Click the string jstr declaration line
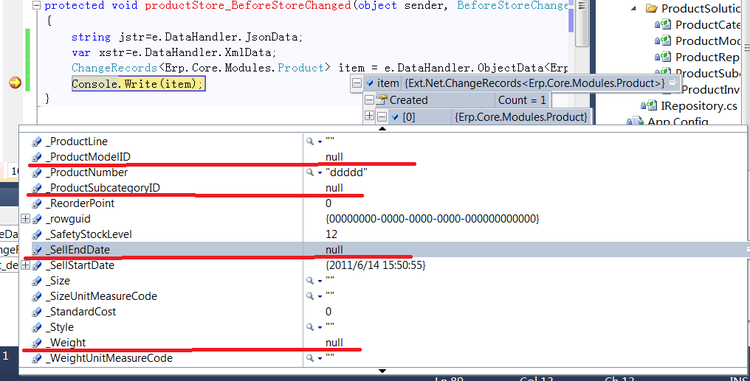Image resolution: width=750 pixels, height=381 pixels. pos(187,37)
